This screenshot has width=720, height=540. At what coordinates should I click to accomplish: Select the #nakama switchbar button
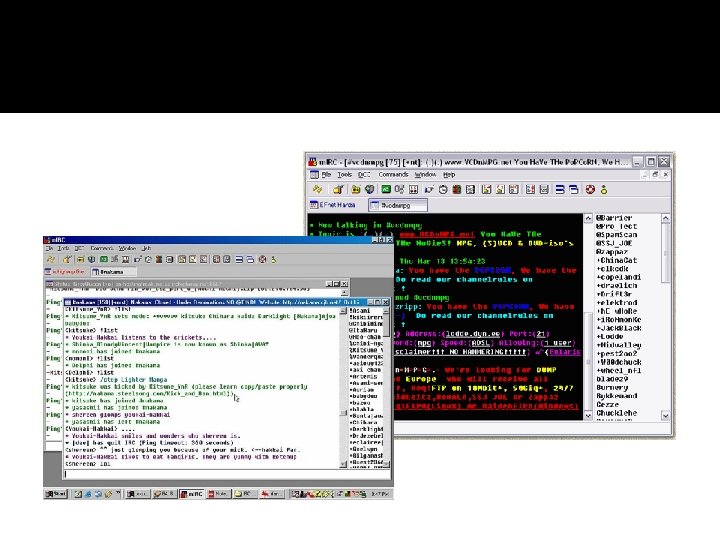(113, 272)
